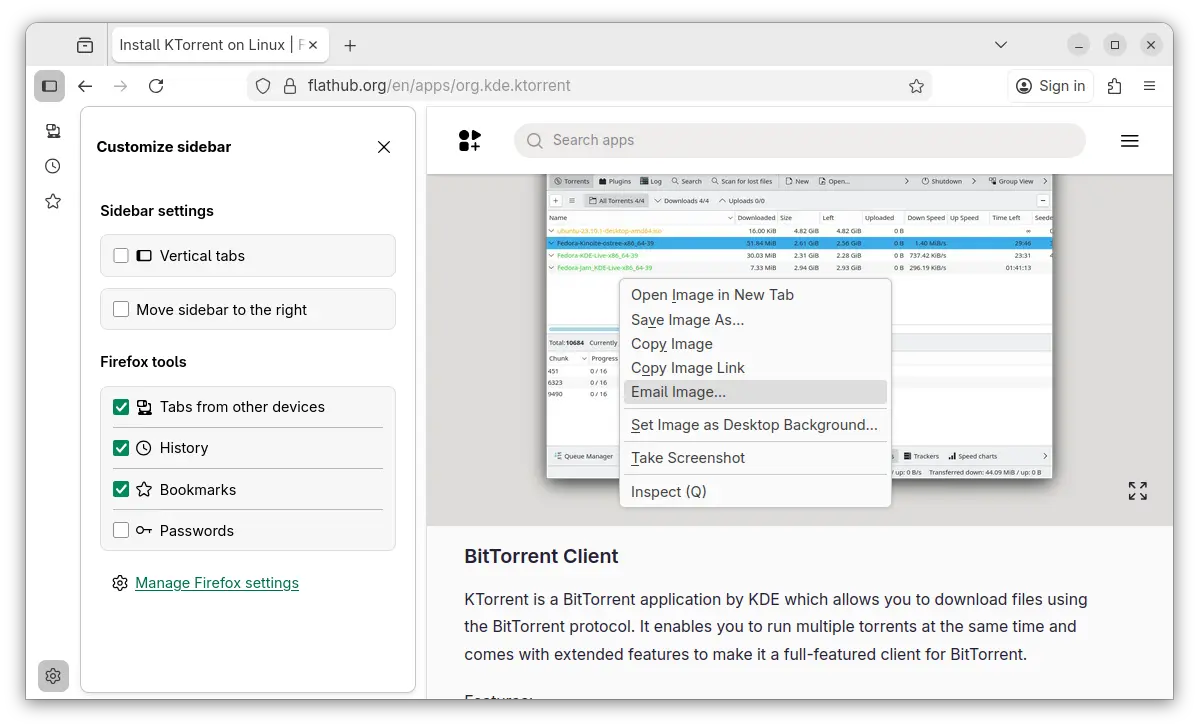Select Save Image As menu entry
This screenshot has height=728, width=1199.
687,320
